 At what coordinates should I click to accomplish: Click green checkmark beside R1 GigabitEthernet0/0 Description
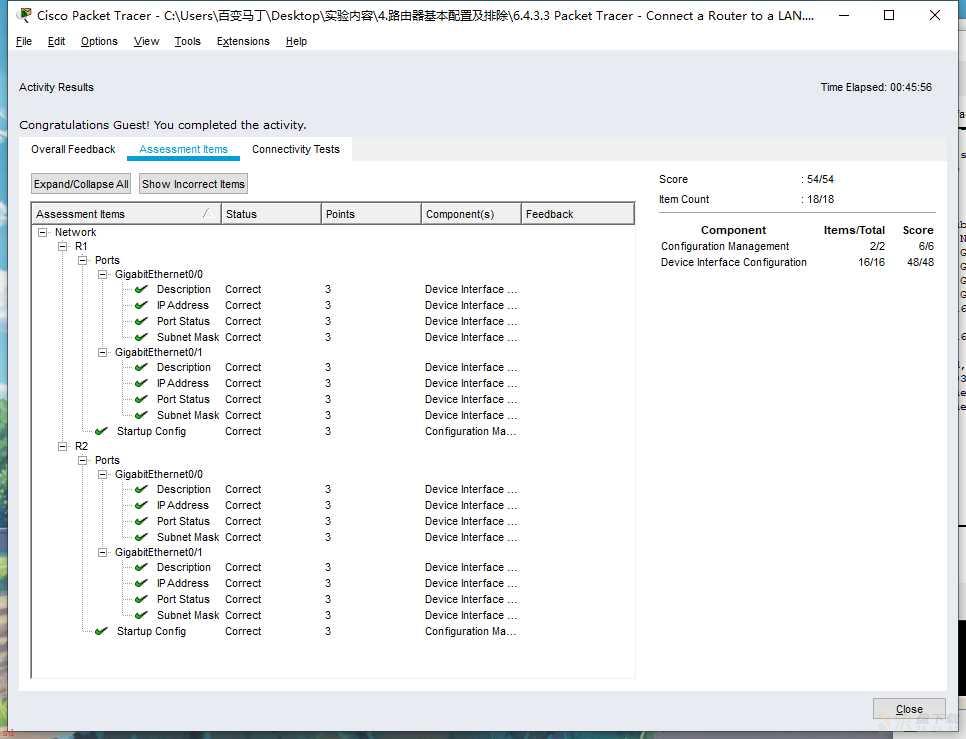(141, 289)
